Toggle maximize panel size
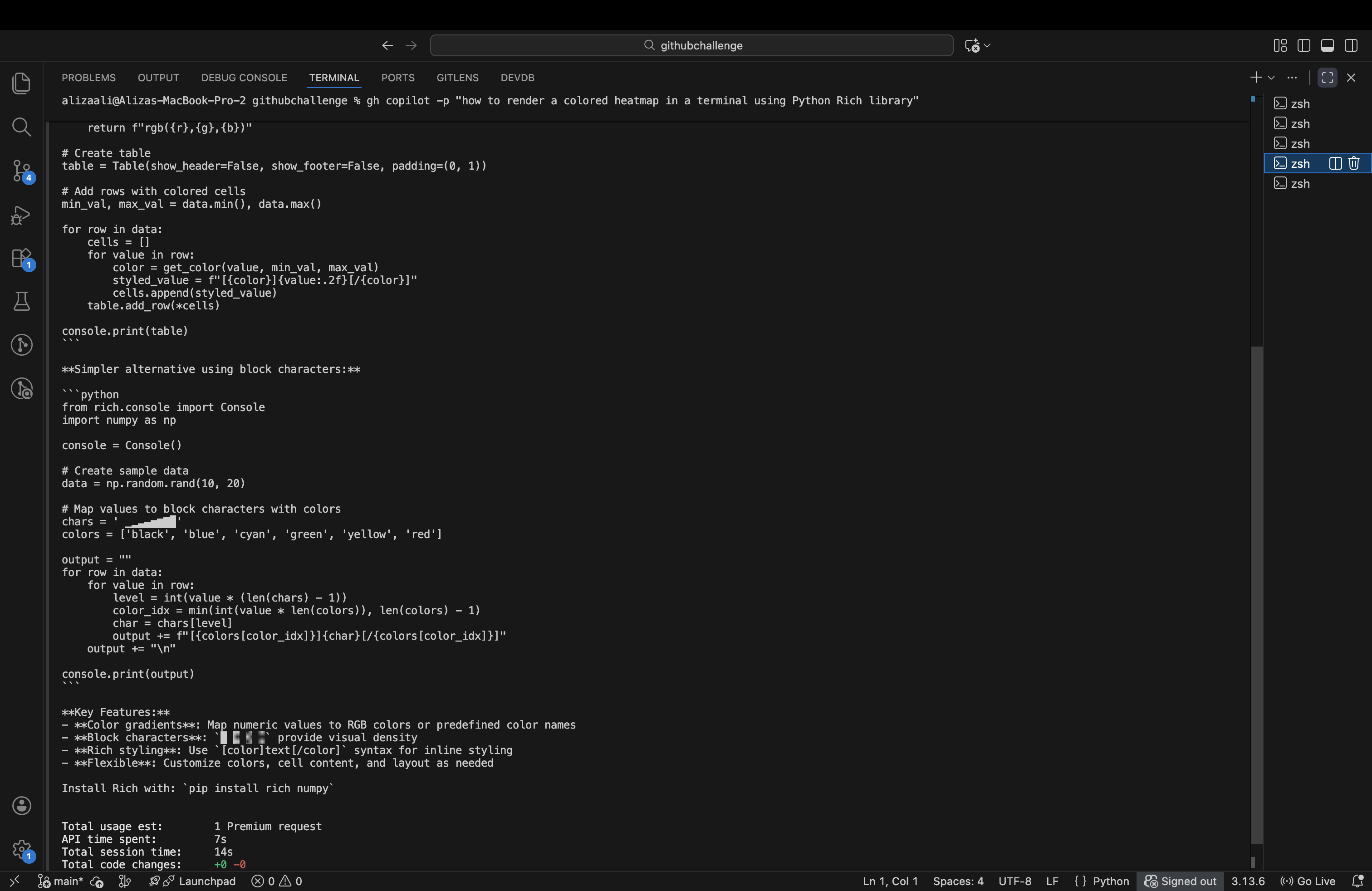The image size is (1372, 891). point(1327,77)
